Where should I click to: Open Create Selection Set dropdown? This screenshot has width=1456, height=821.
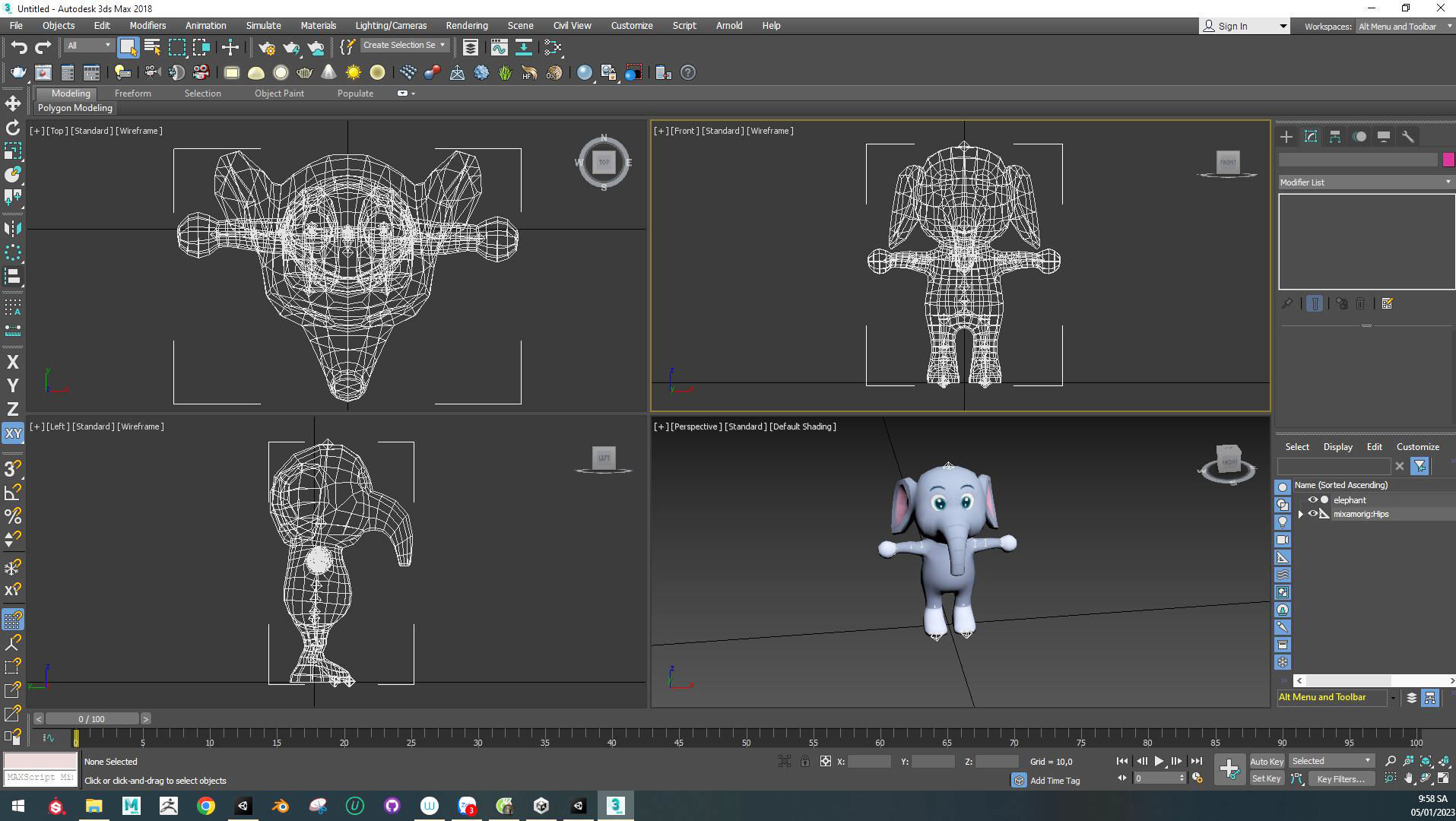404,46
